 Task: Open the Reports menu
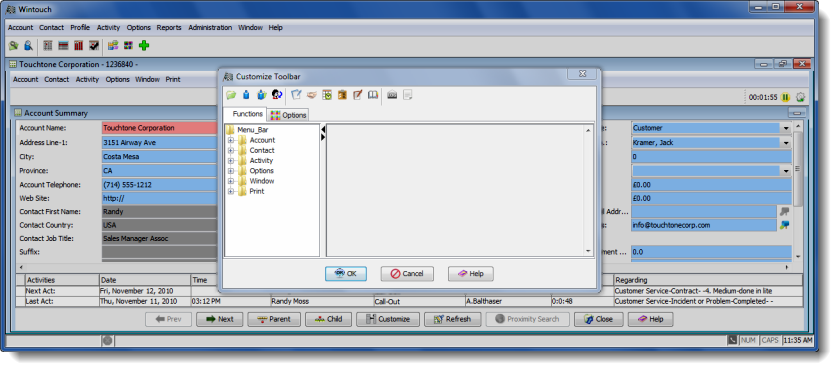point(169,28)
